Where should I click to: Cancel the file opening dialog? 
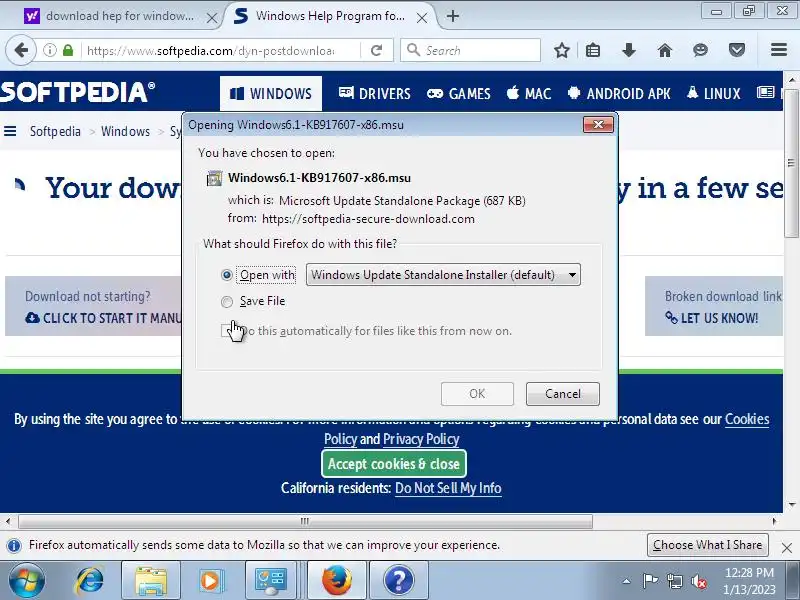563,394
